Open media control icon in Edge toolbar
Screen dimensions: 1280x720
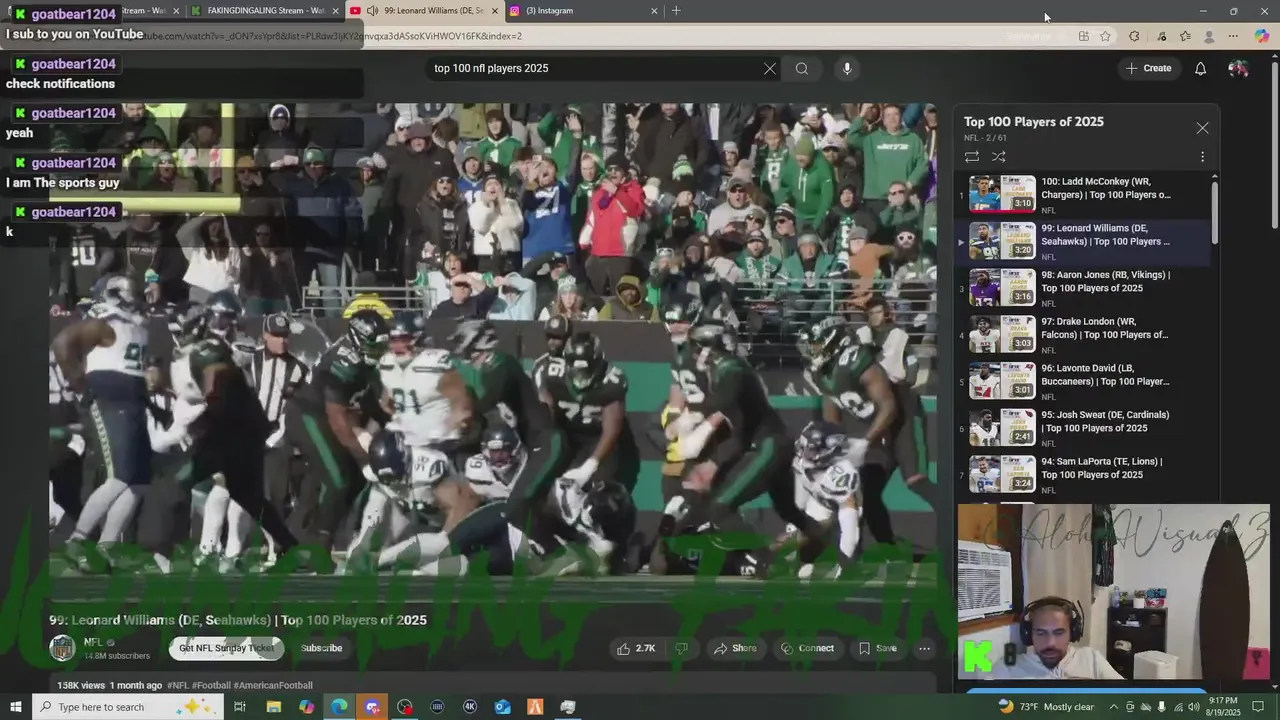1160,36
